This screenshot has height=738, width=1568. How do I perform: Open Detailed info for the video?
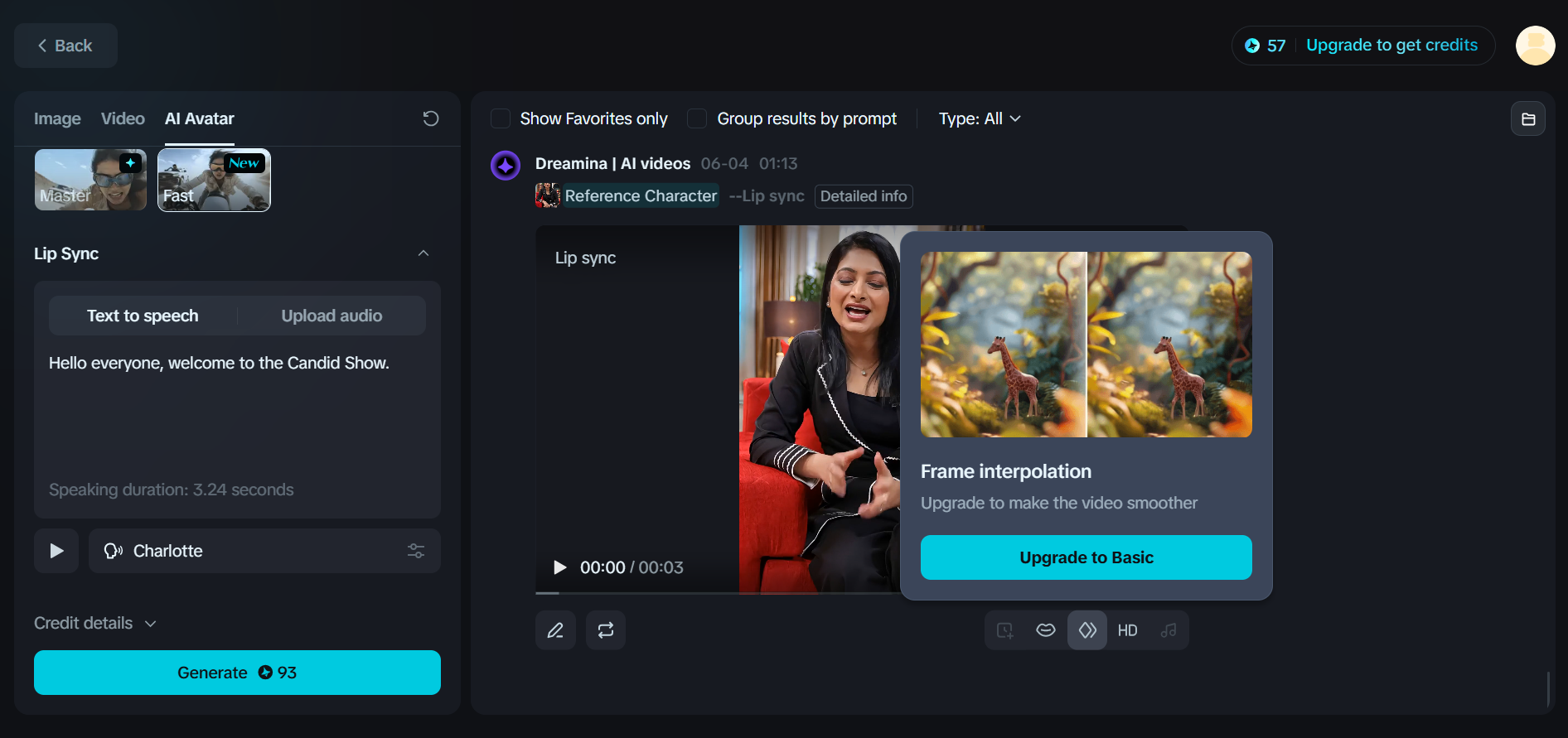[864, 195]
